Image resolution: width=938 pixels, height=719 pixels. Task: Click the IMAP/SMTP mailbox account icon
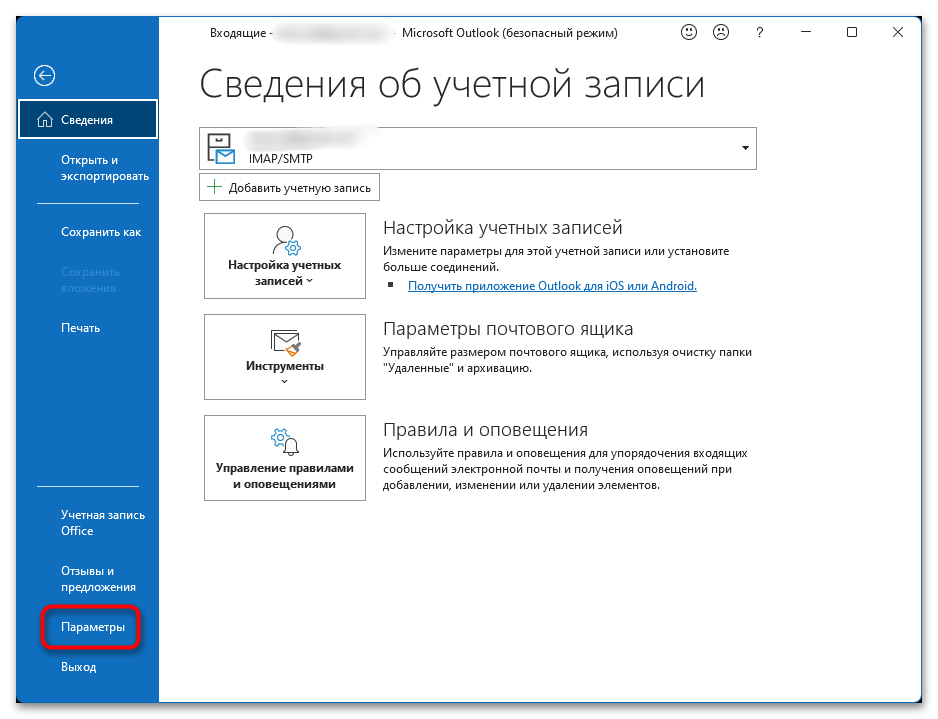coord(221,148)
